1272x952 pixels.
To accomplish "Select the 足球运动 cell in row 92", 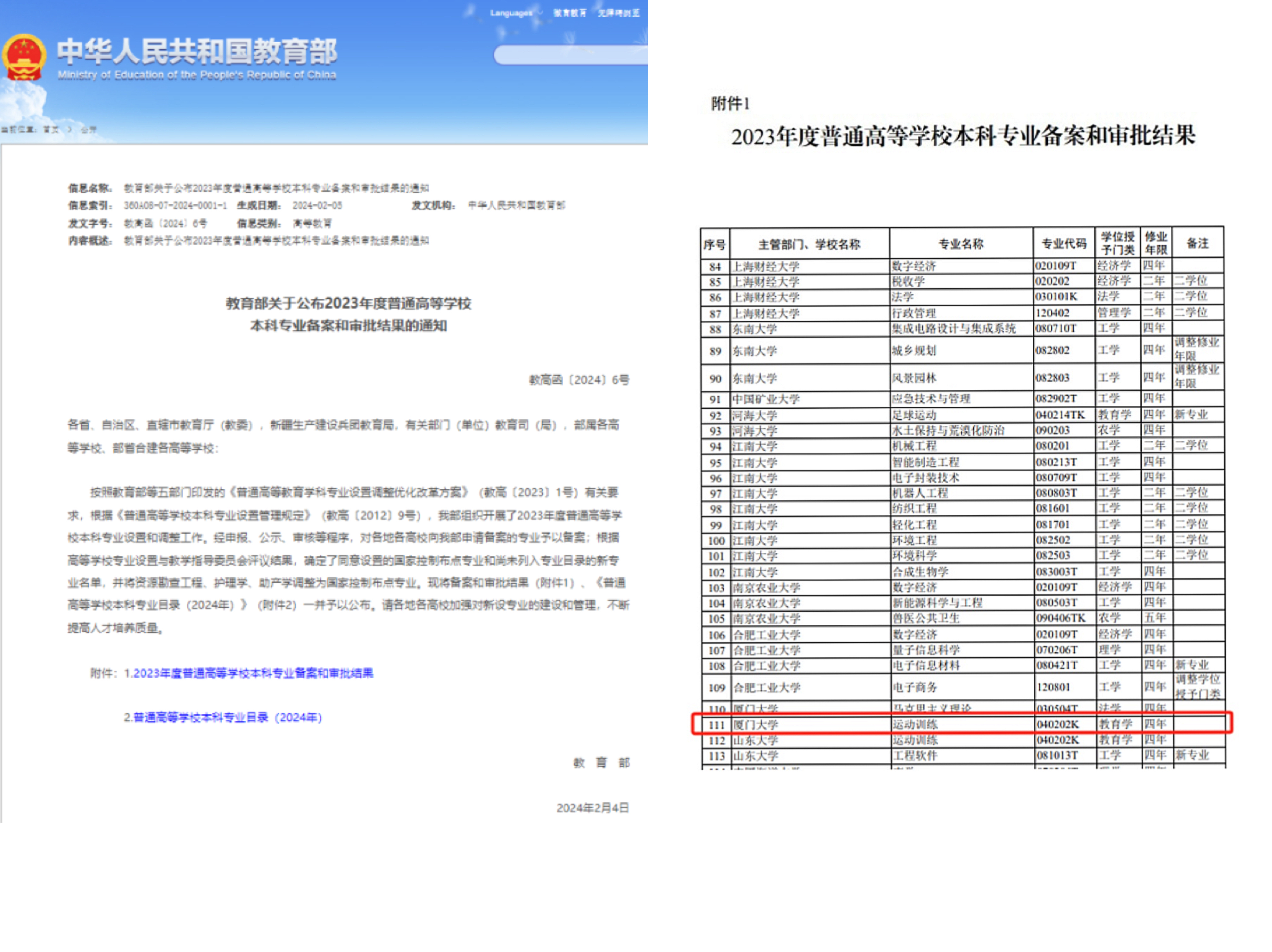I will 914,415.
